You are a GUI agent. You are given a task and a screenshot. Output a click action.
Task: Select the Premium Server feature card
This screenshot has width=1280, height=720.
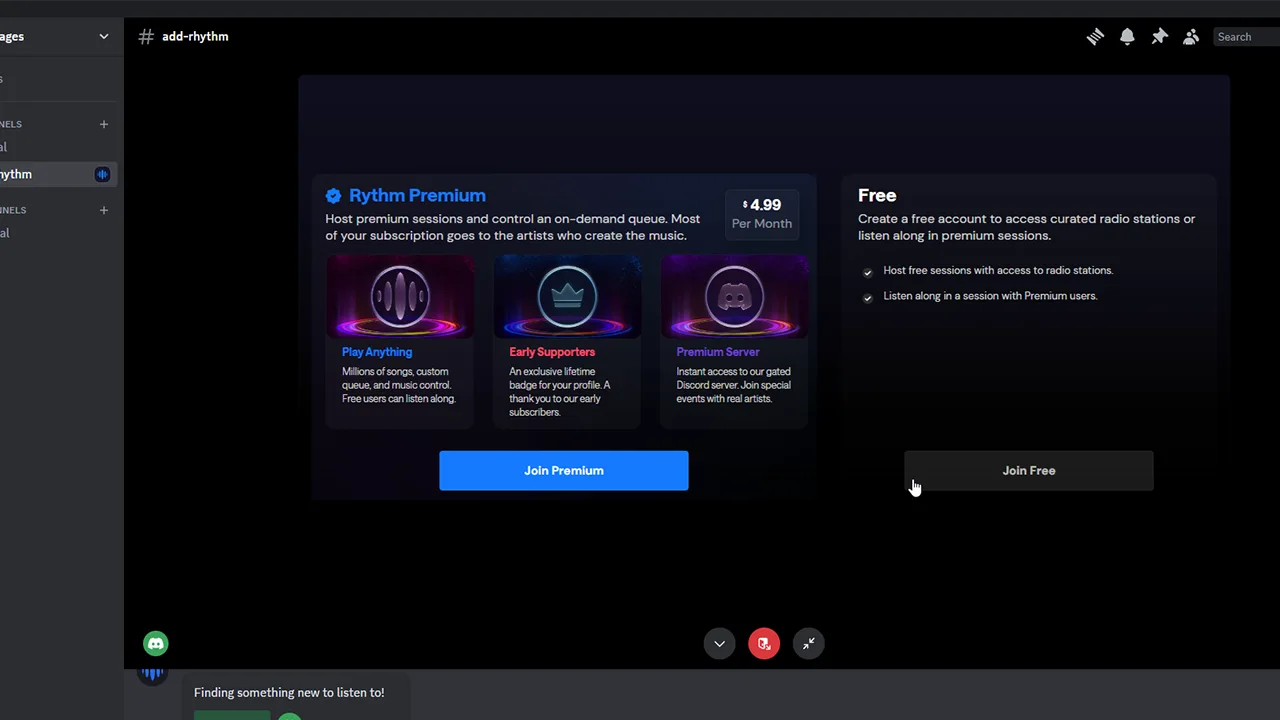pos(734,340)
